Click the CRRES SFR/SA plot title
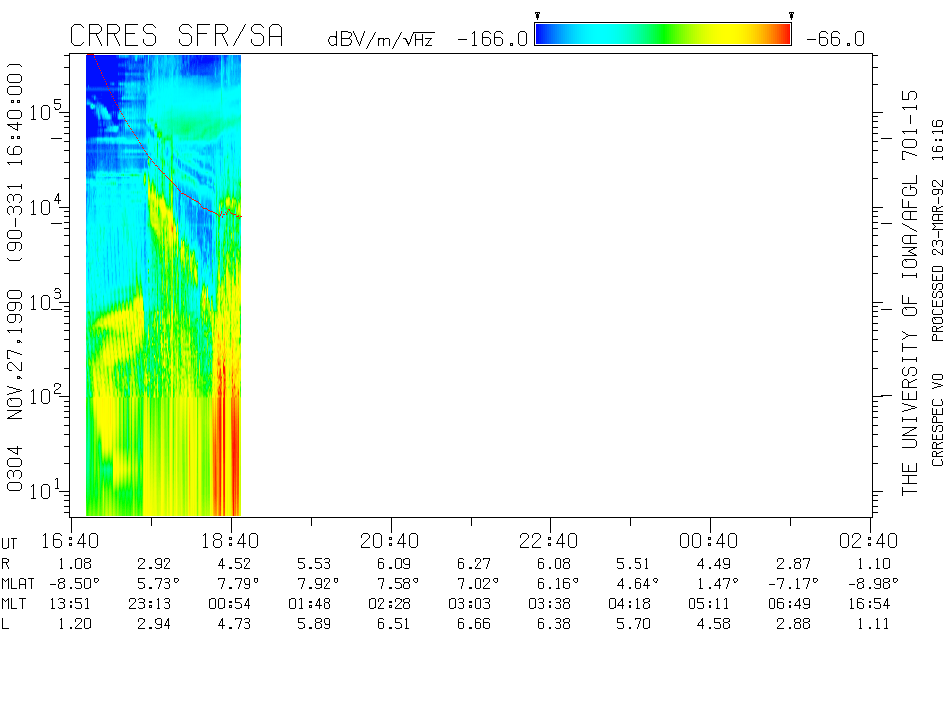Screen dimensions: 945x720 click(x=177, y=37)
